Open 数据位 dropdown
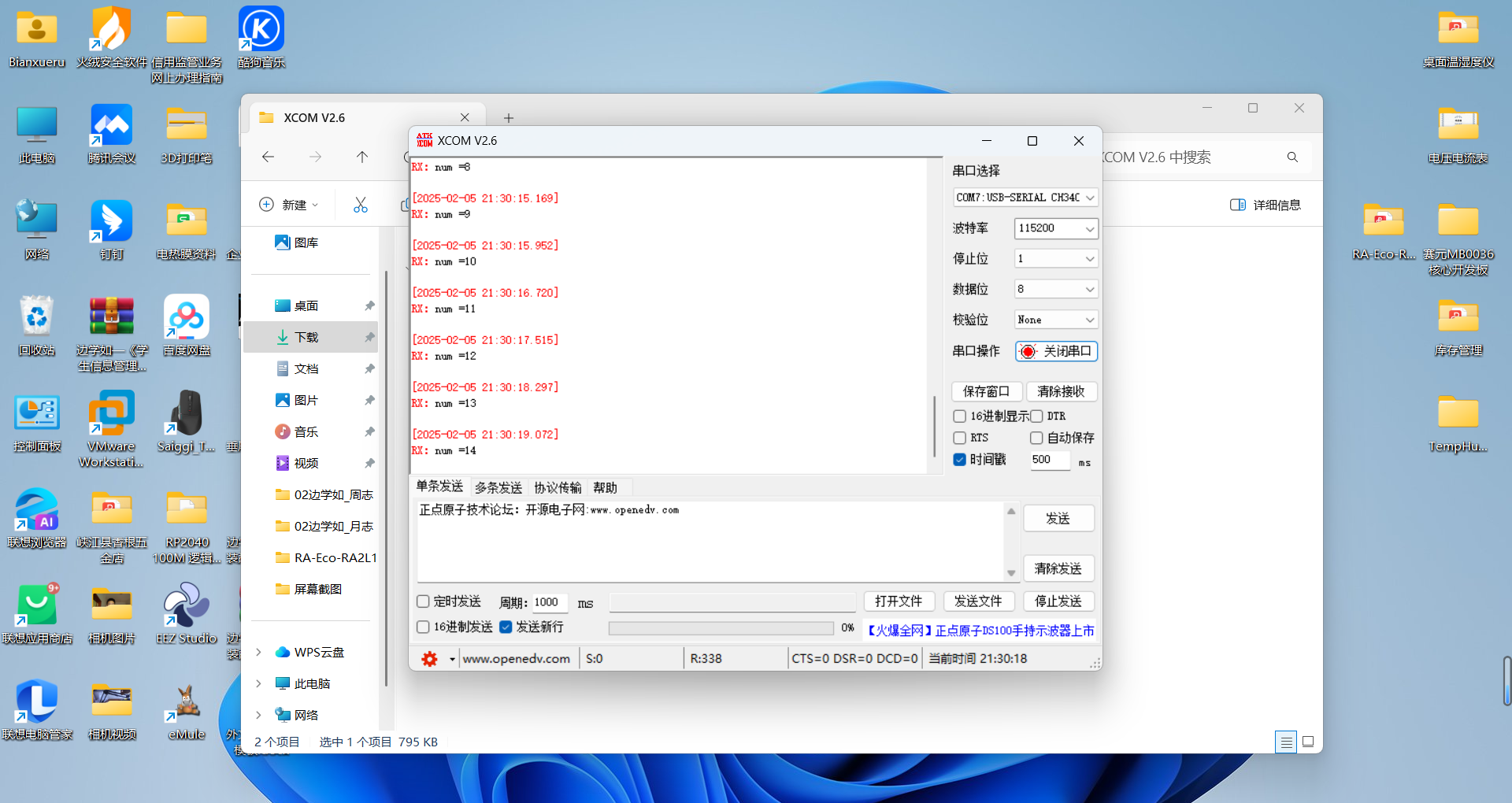This screenshot has height=803, width=1512. [x=1056, y=290]
